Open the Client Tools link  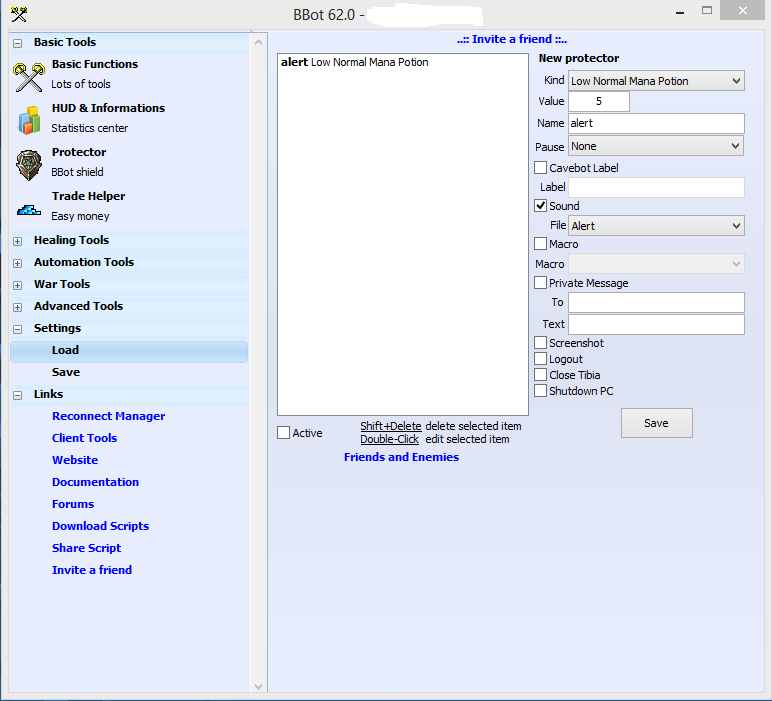[x=85, y=438]
